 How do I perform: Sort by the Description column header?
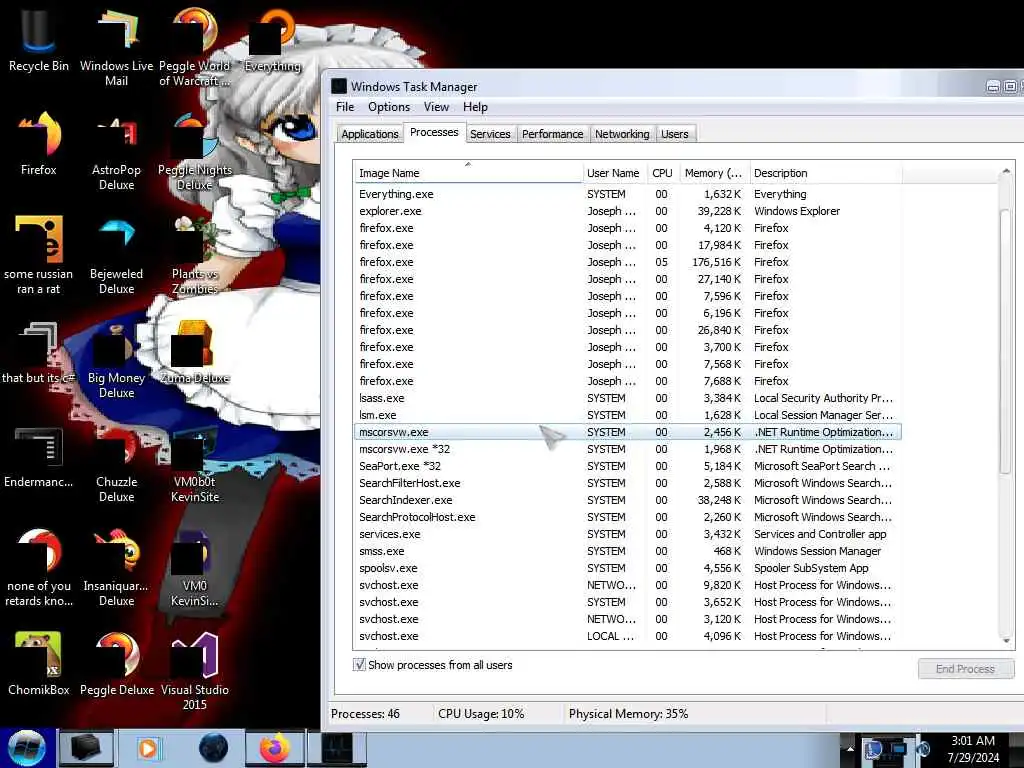coord(825,173)
